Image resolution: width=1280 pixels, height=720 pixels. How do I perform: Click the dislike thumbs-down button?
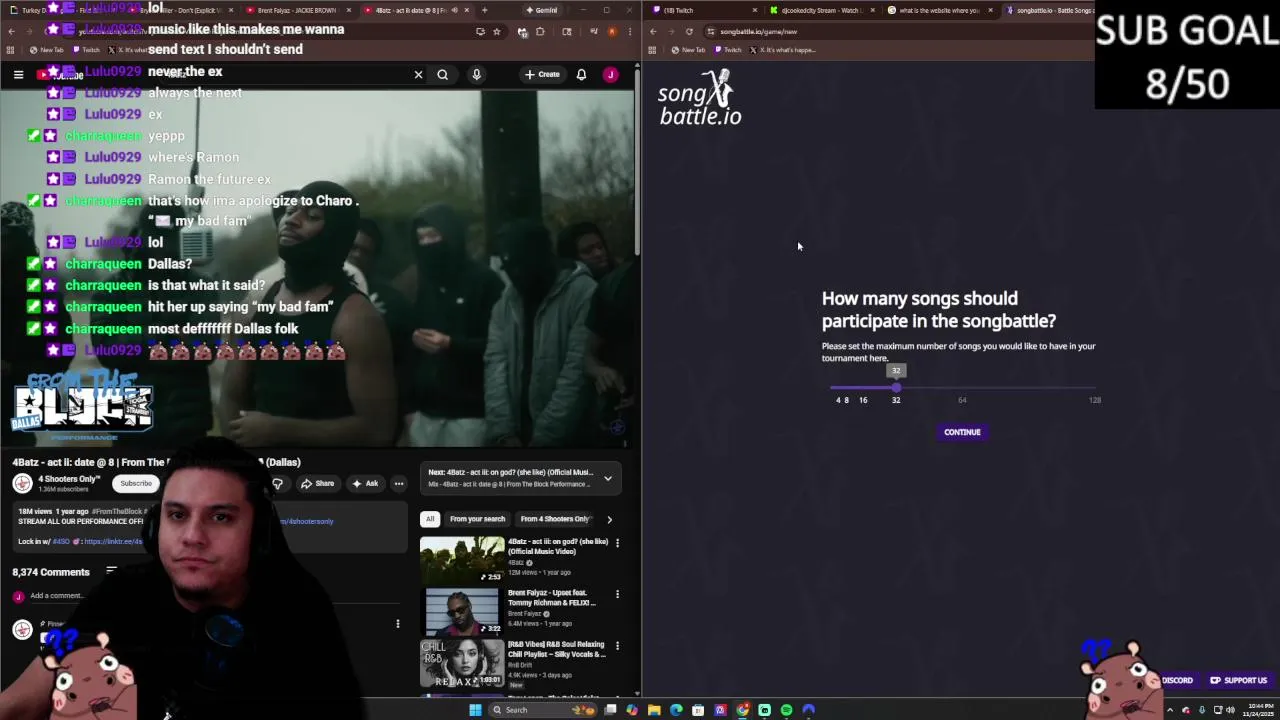click(277, 484)
